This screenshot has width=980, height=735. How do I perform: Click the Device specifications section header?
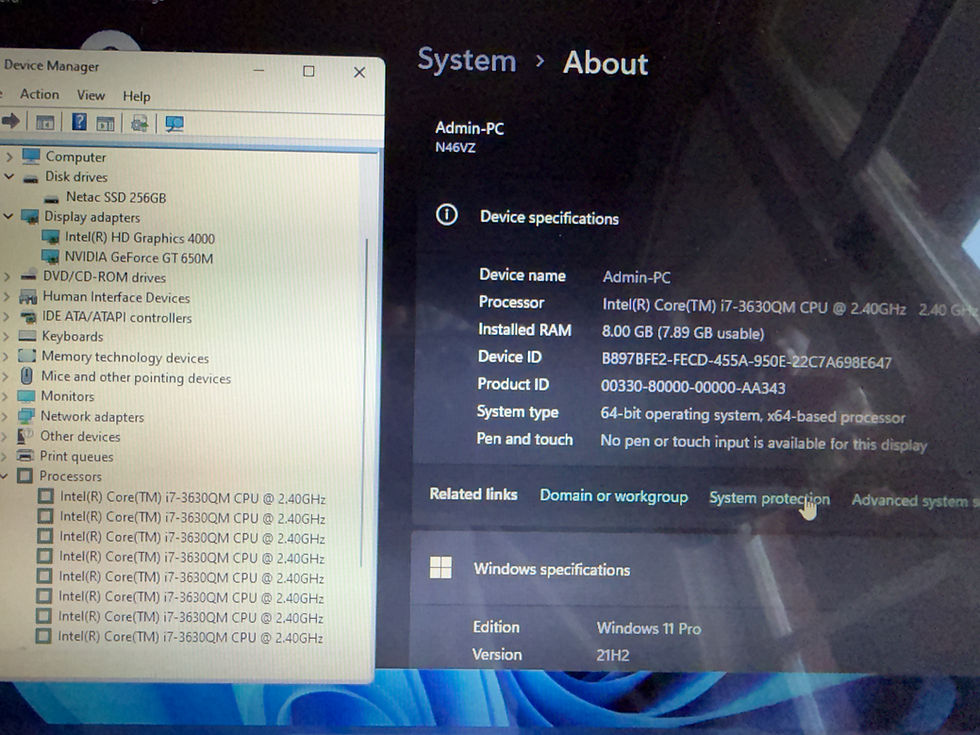pos(549,218)
